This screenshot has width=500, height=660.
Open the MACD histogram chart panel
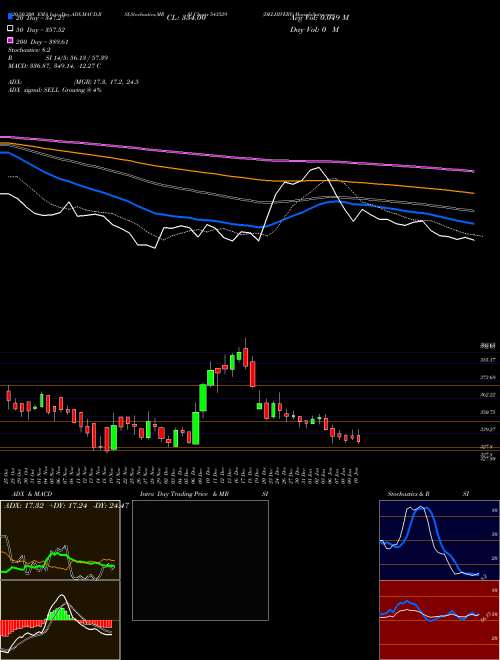(x=60, y=620)
